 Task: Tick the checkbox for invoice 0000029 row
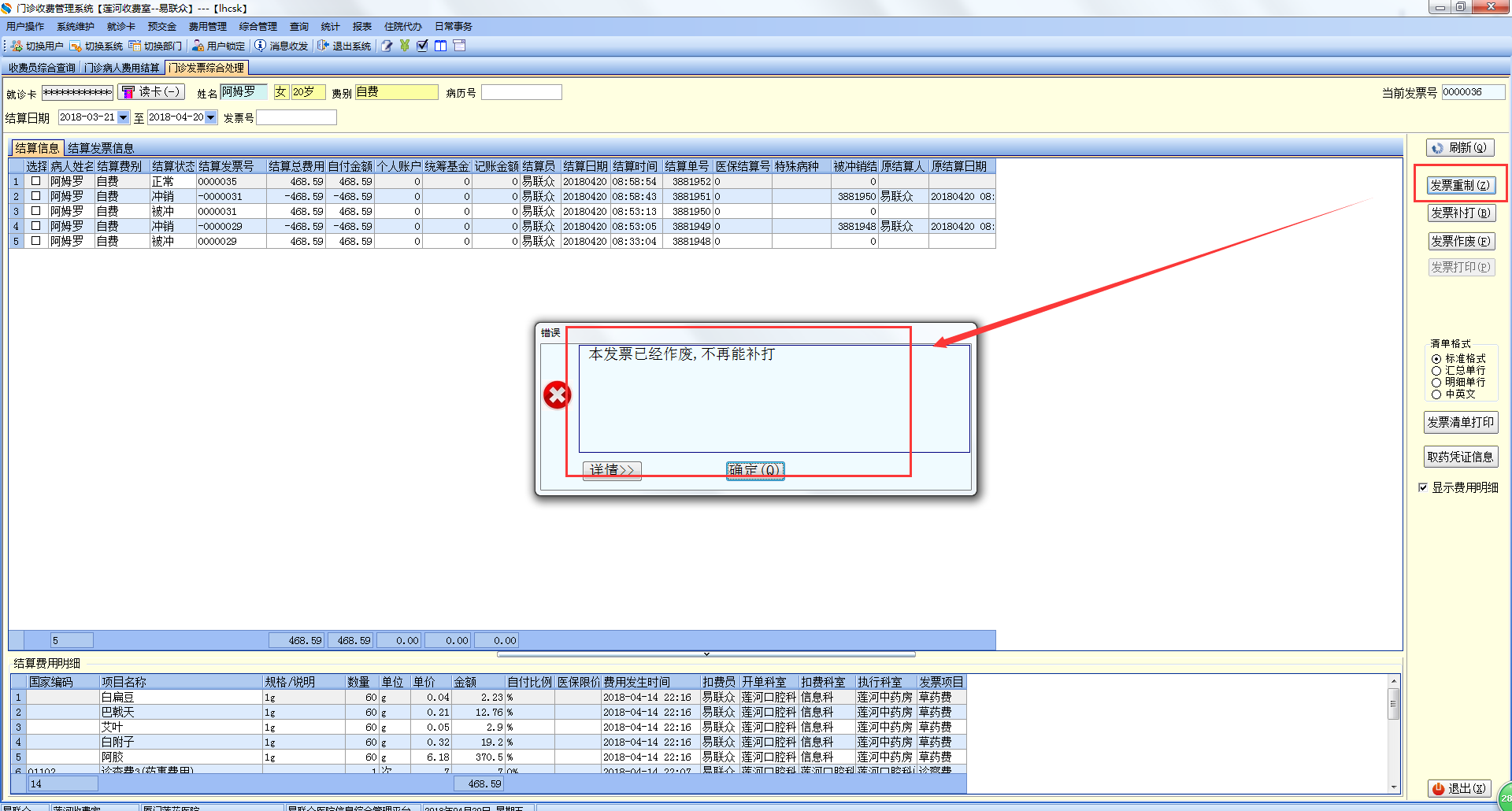35,241
